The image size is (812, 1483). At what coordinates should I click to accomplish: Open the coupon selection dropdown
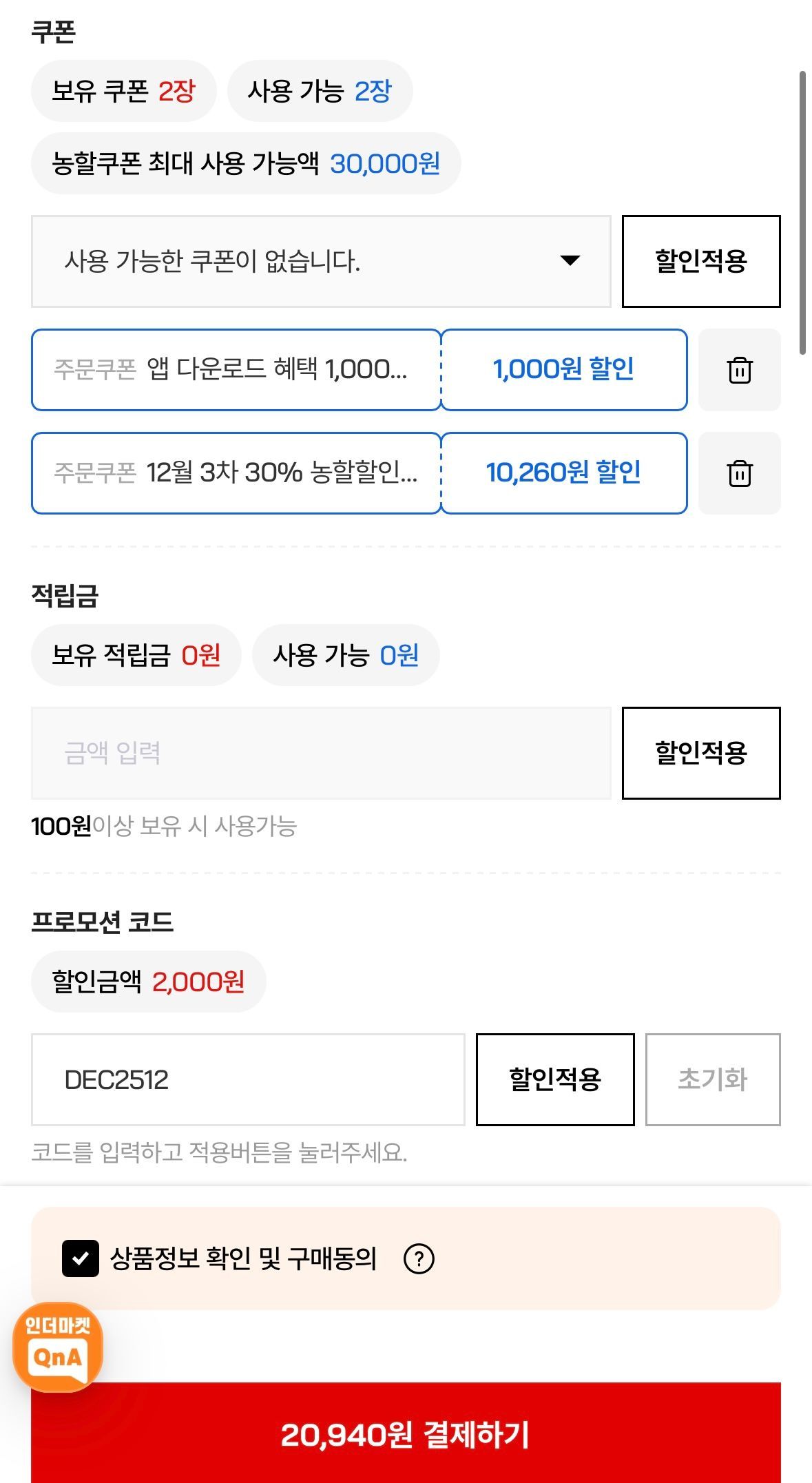click(320, 261)
